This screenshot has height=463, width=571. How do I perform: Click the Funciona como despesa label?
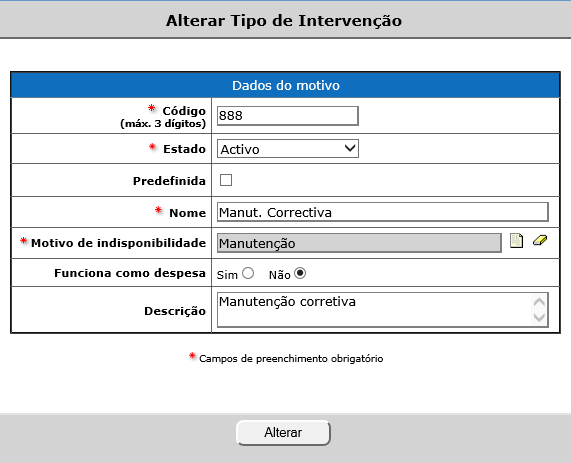pos(130,273)
